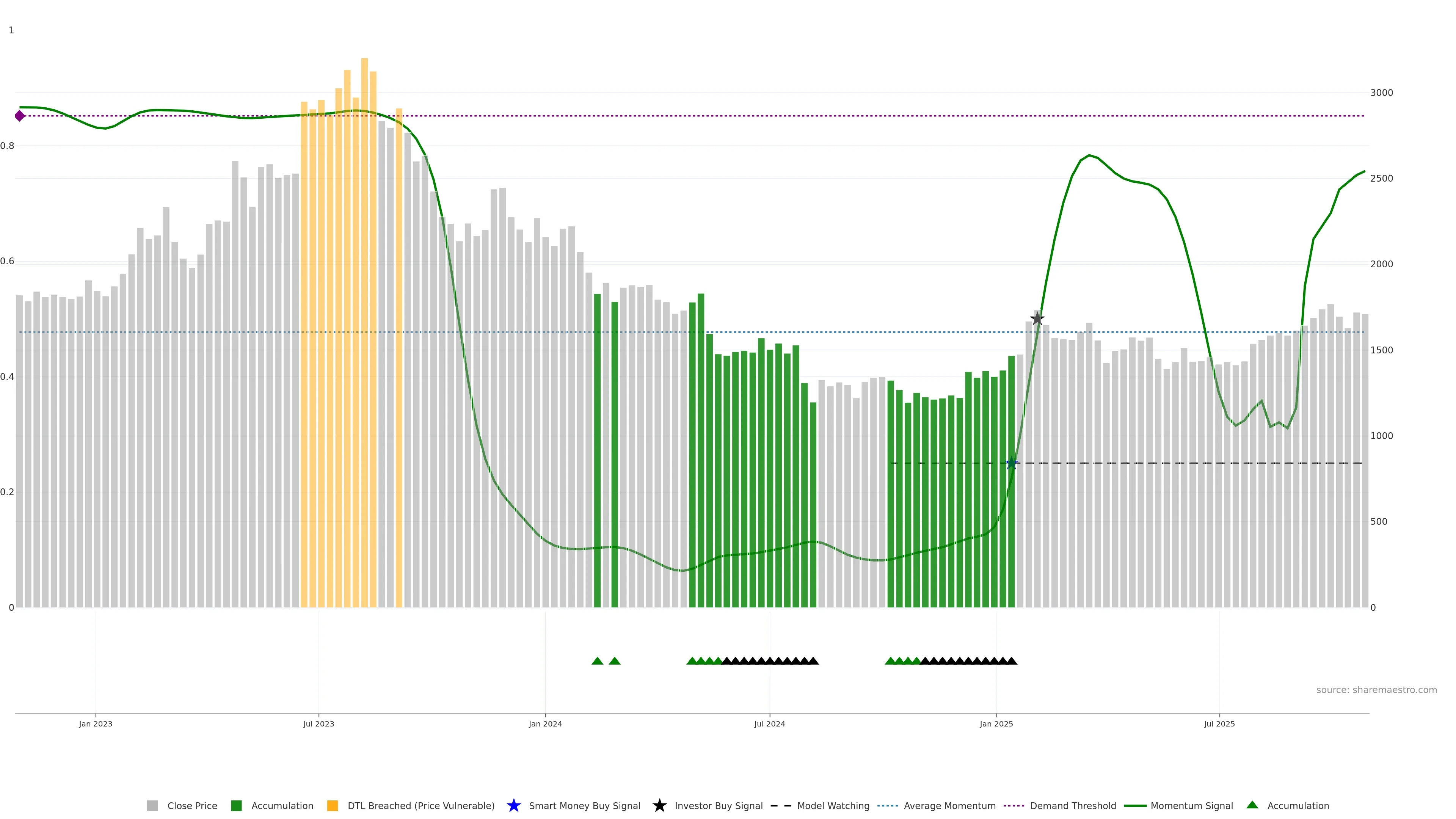Click the green triangle Accumulation legend icon
Screen dimensions: 1456x819
tap(1252, 805)
